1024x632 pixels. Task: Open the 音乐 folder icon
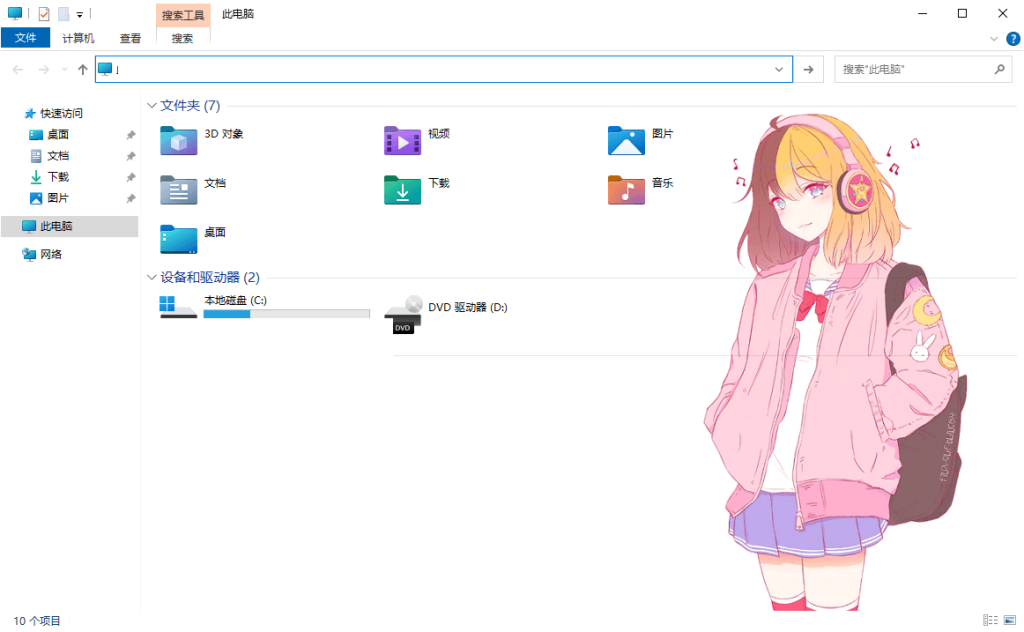coord(626,190)
